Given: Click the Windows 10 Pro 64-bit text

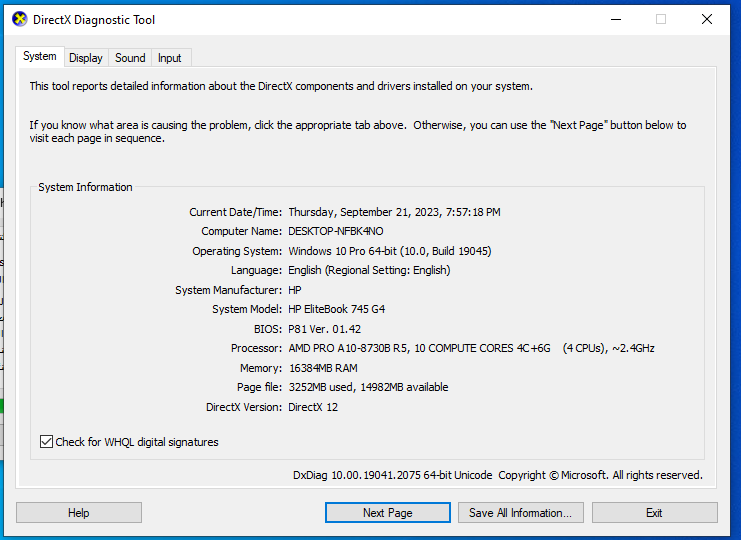Looking at the screenshot, I should [x=390, y=251].
